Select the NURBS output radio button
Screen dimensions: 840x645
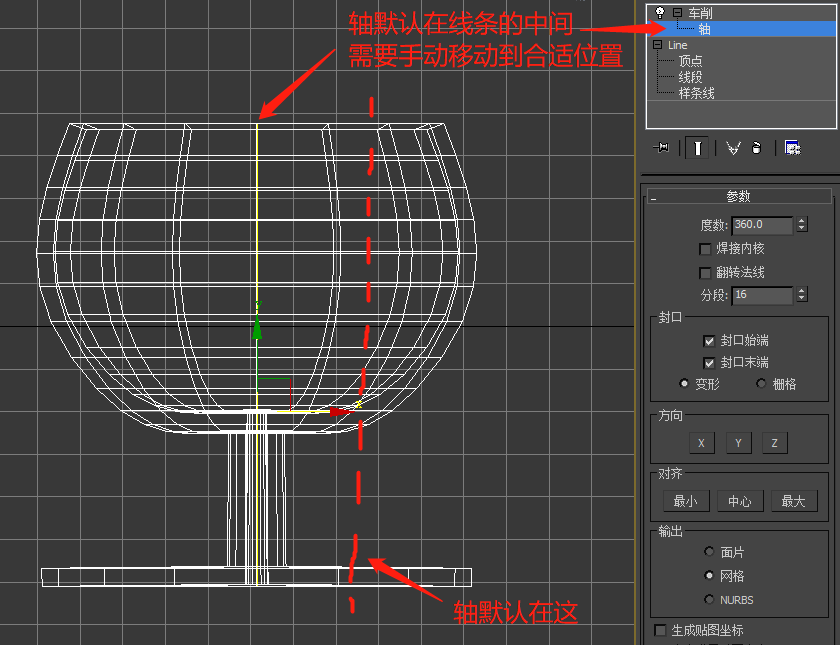click(x=709, y=600)
